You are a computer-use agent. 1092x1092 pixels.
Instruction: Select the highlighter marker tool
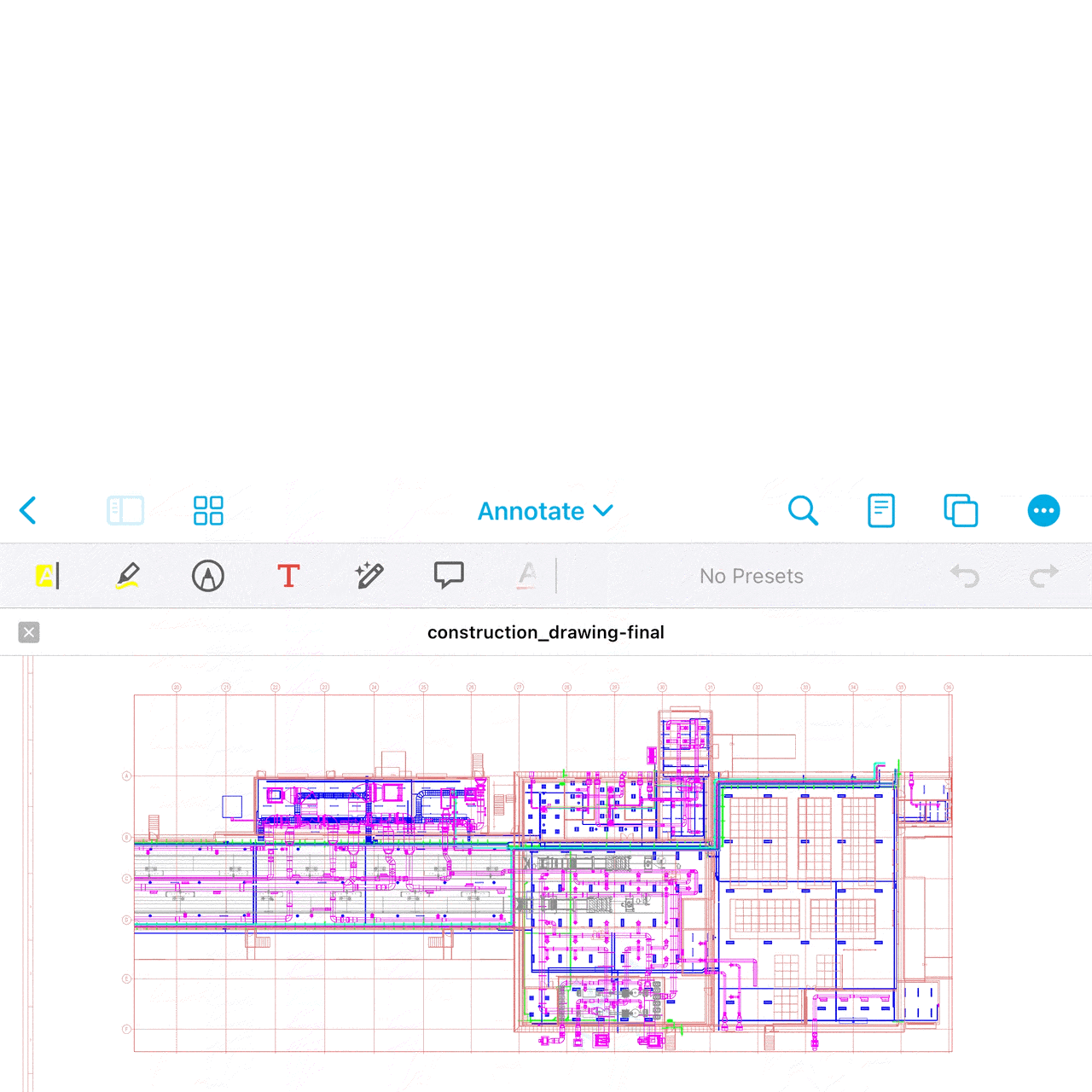(x=127, y=576)
